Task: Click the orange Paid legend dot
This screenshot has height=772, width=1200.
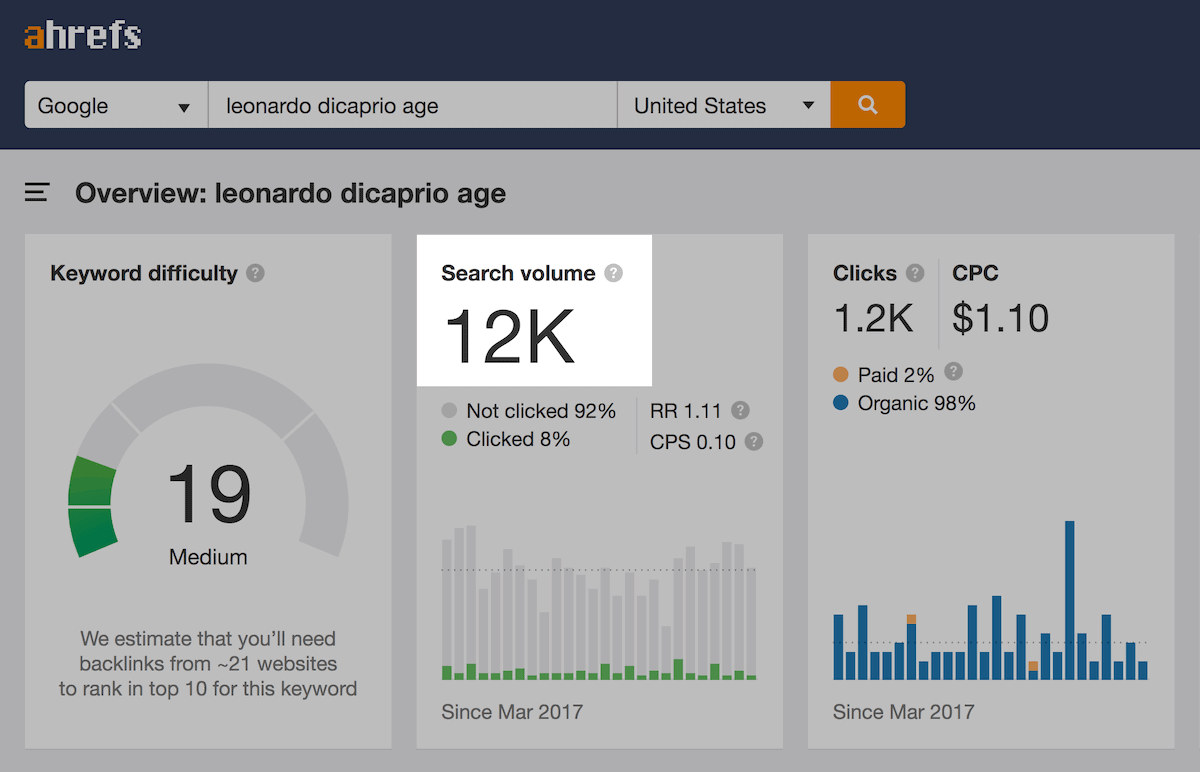Action: (x=841, y=375)
